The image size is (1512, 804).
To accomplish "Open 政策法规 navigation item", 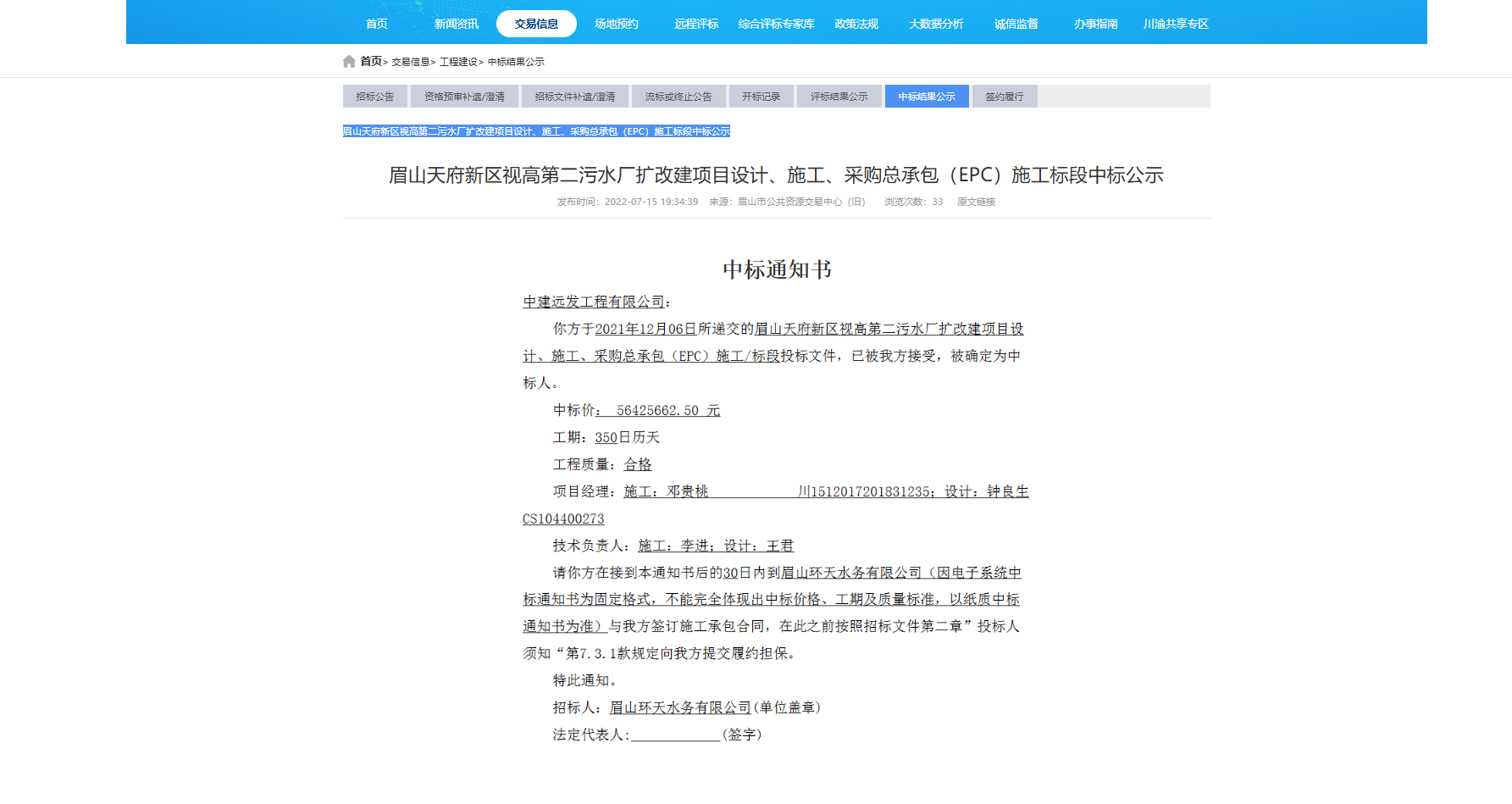I will point(856,24).
